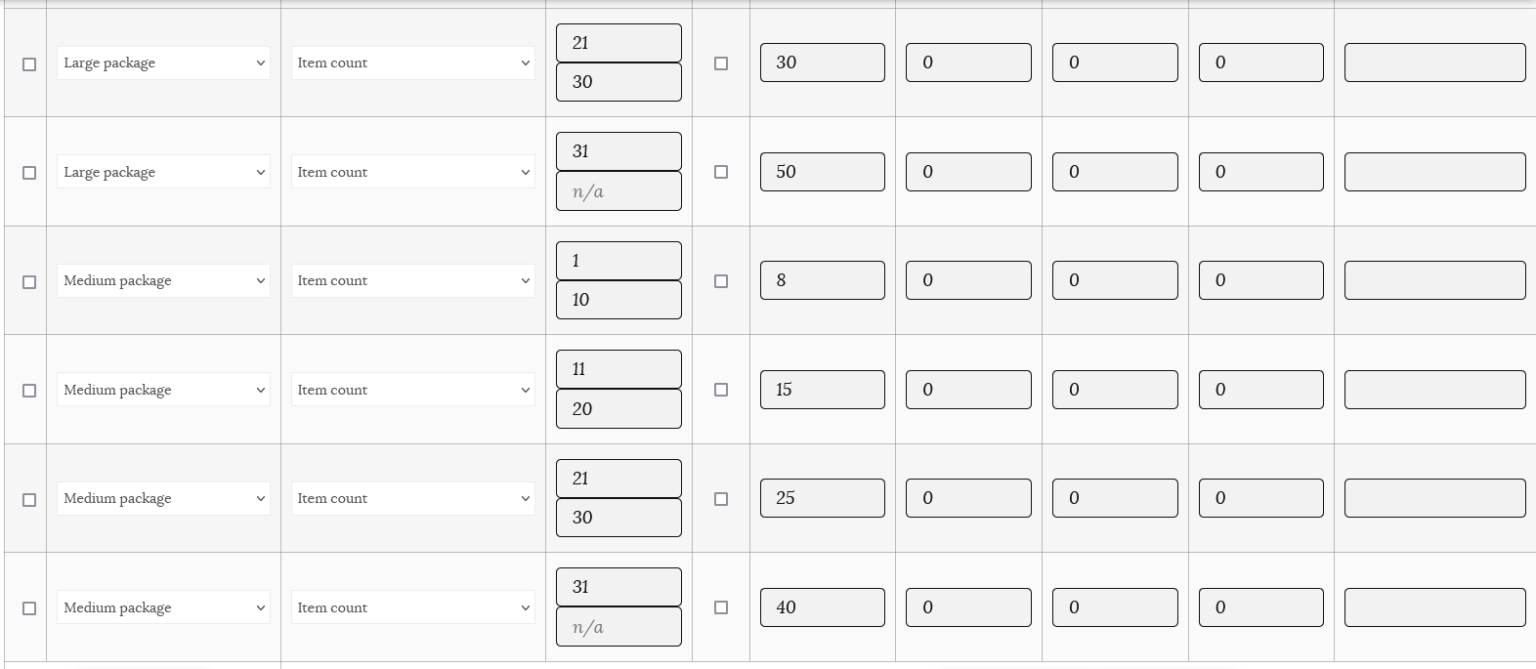This screenshot has width=1536, height=669.
Task: Open Medium package dropdown in the 31+ row
Action: point(163,608)
